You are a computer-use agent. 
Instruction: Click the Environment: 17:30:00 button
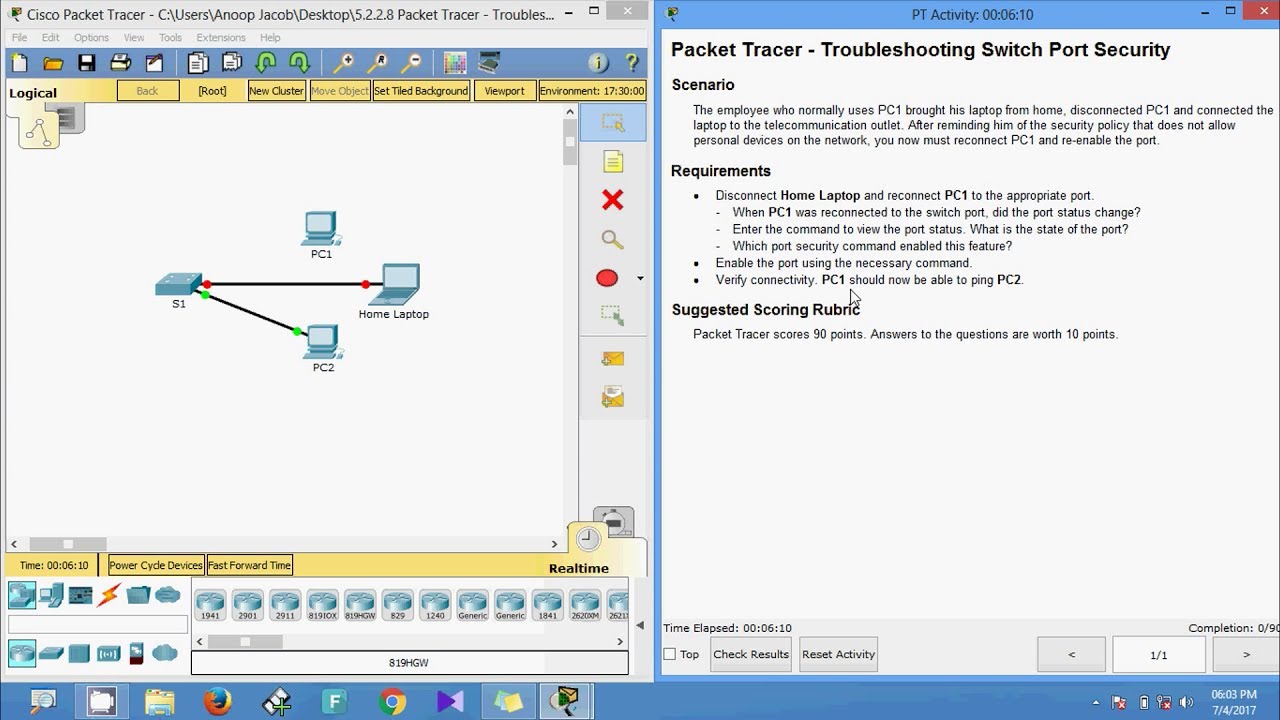click(x=592, y=90)
